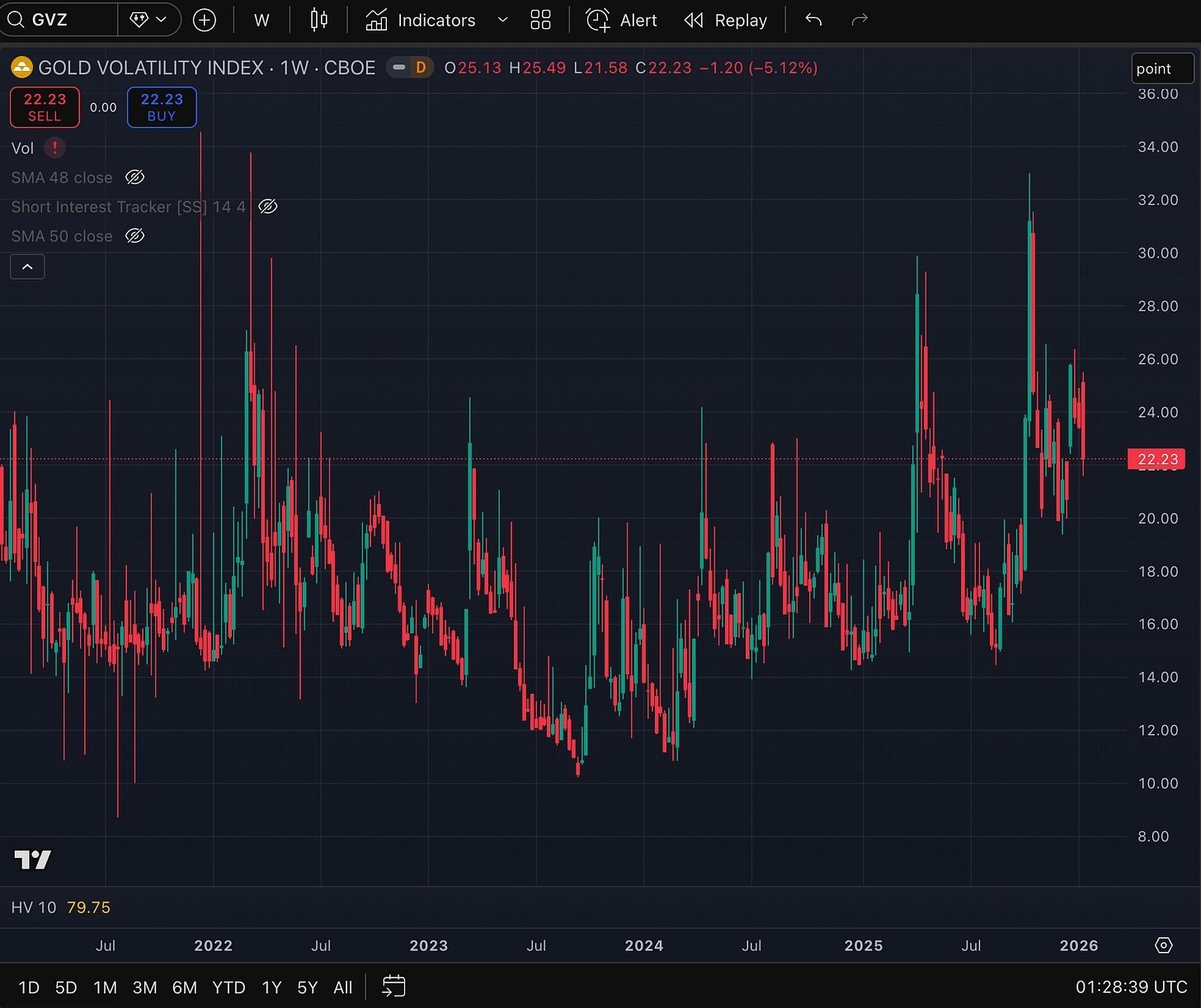Screen dimensions: 1201x1008
Task: Toggle visibility of Short Interest Tracker
Action: point(267,206)
